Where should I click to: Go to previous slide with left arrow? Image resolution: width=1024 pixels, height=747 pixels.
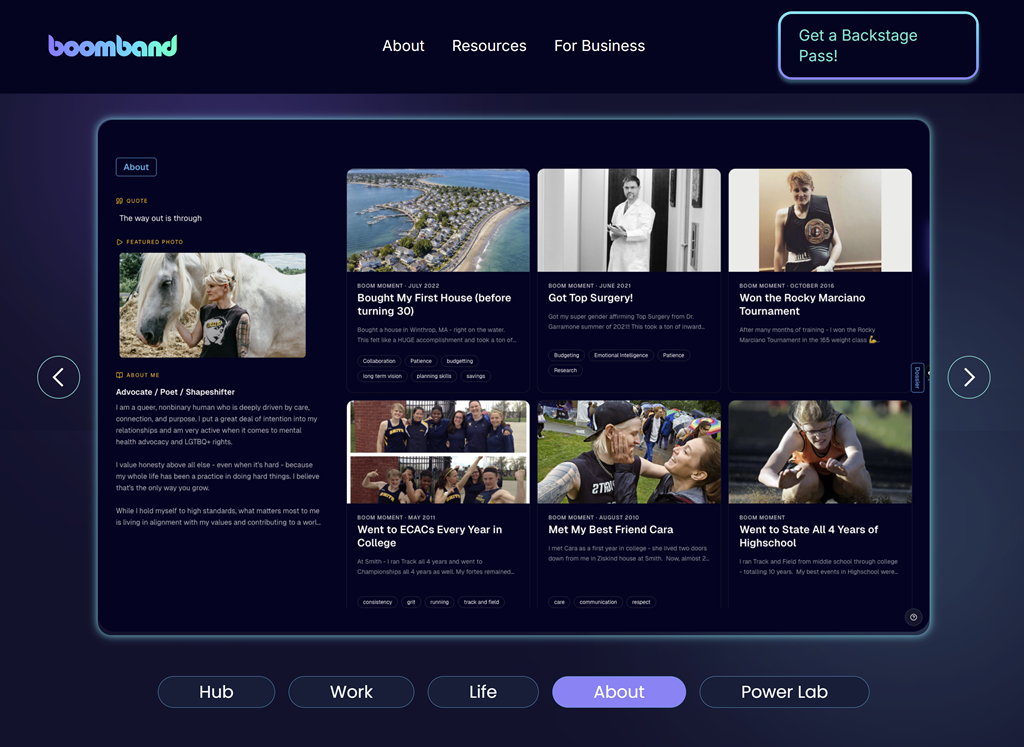pyautogui.click(x=59, y=377)
